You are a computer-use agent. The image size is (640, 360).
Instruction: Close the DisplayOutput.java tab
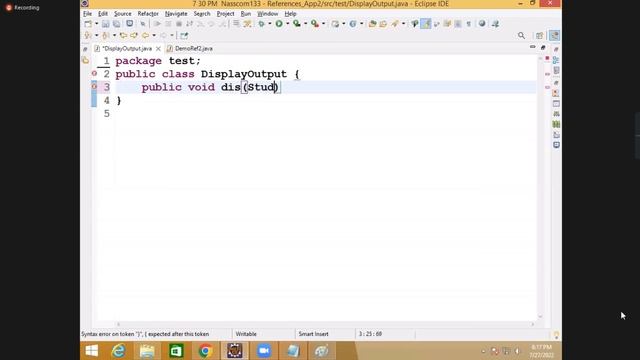pyautogui.click(x=158, y=49)
